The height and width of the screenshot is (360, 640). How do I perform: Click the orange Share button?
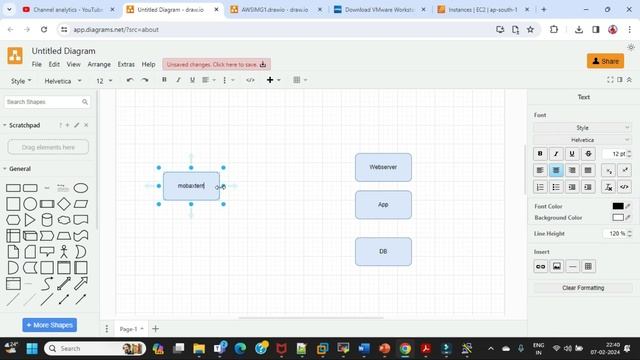pyautogui.click(x=605, y=61)
